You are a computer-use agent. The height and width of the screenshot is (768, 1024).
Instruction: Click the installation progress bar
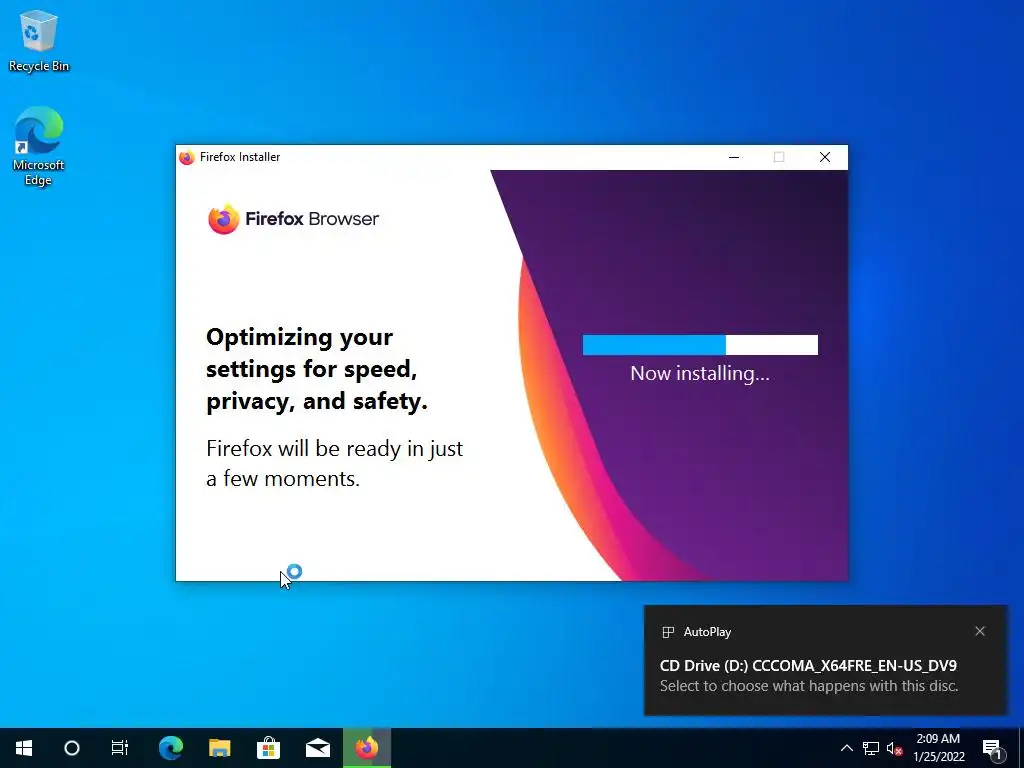click(x=700, y=345)
